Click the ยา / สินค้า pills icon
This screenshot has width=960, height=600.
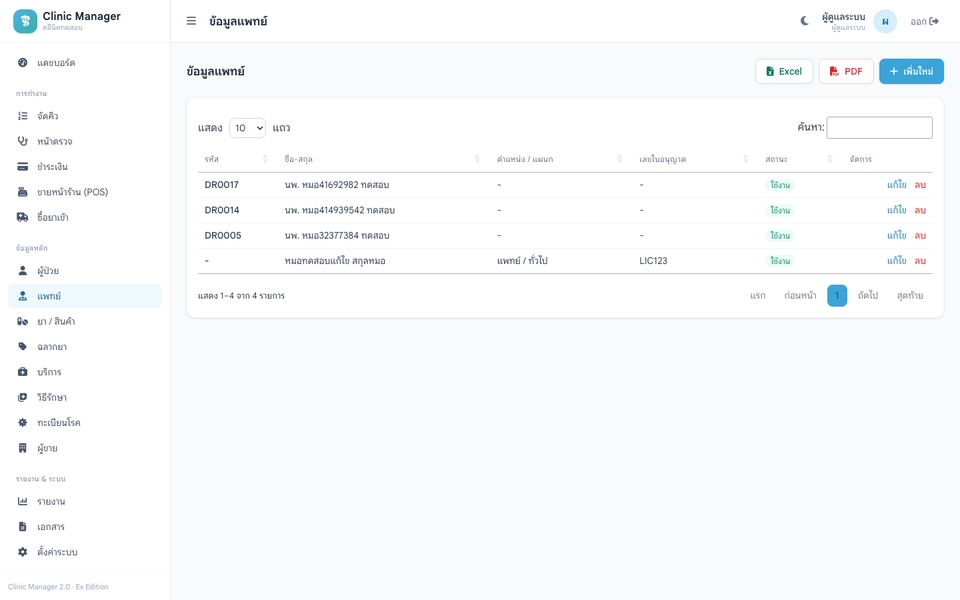pyautogui.click(x=23, y=321)
